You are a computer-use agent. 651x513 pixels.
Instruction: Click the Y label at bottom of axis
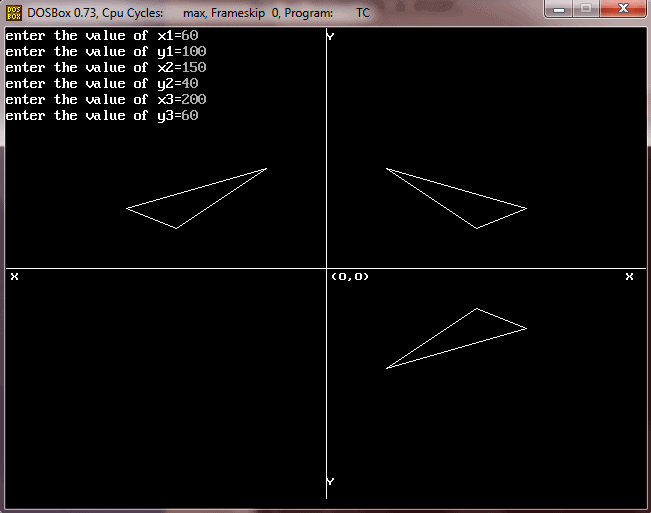[x=330, y=482]
